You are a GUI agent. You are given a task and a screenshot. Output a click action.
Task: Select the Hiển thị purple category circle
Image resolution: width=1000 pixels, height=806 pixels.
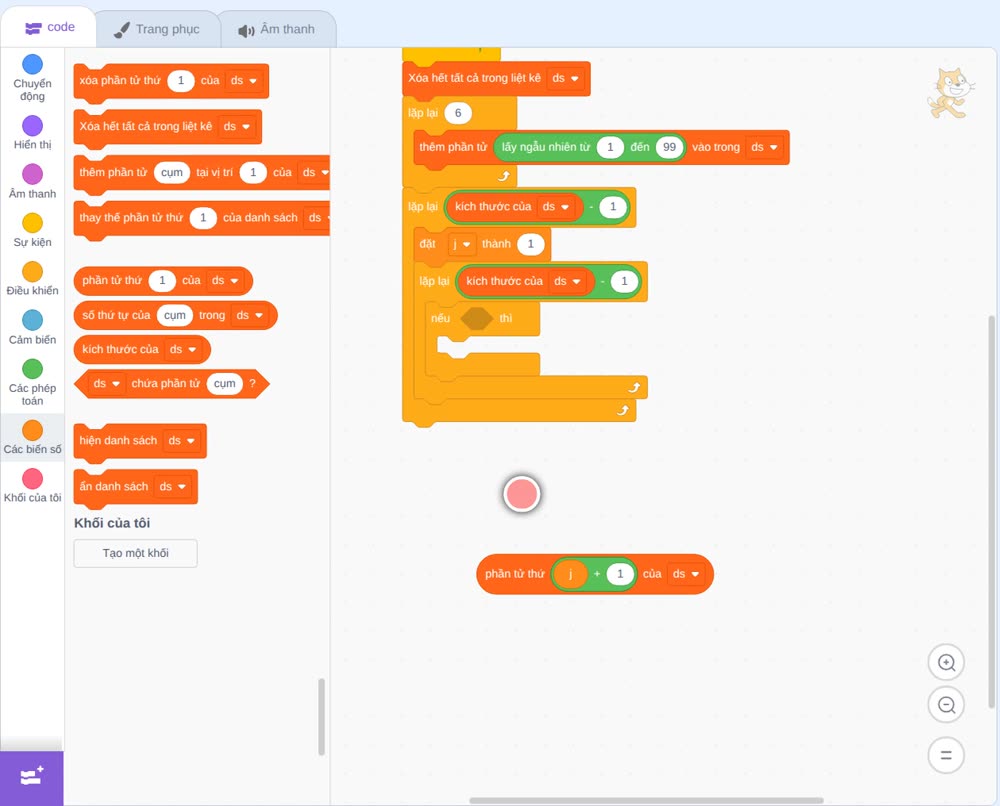pos(32,126)
